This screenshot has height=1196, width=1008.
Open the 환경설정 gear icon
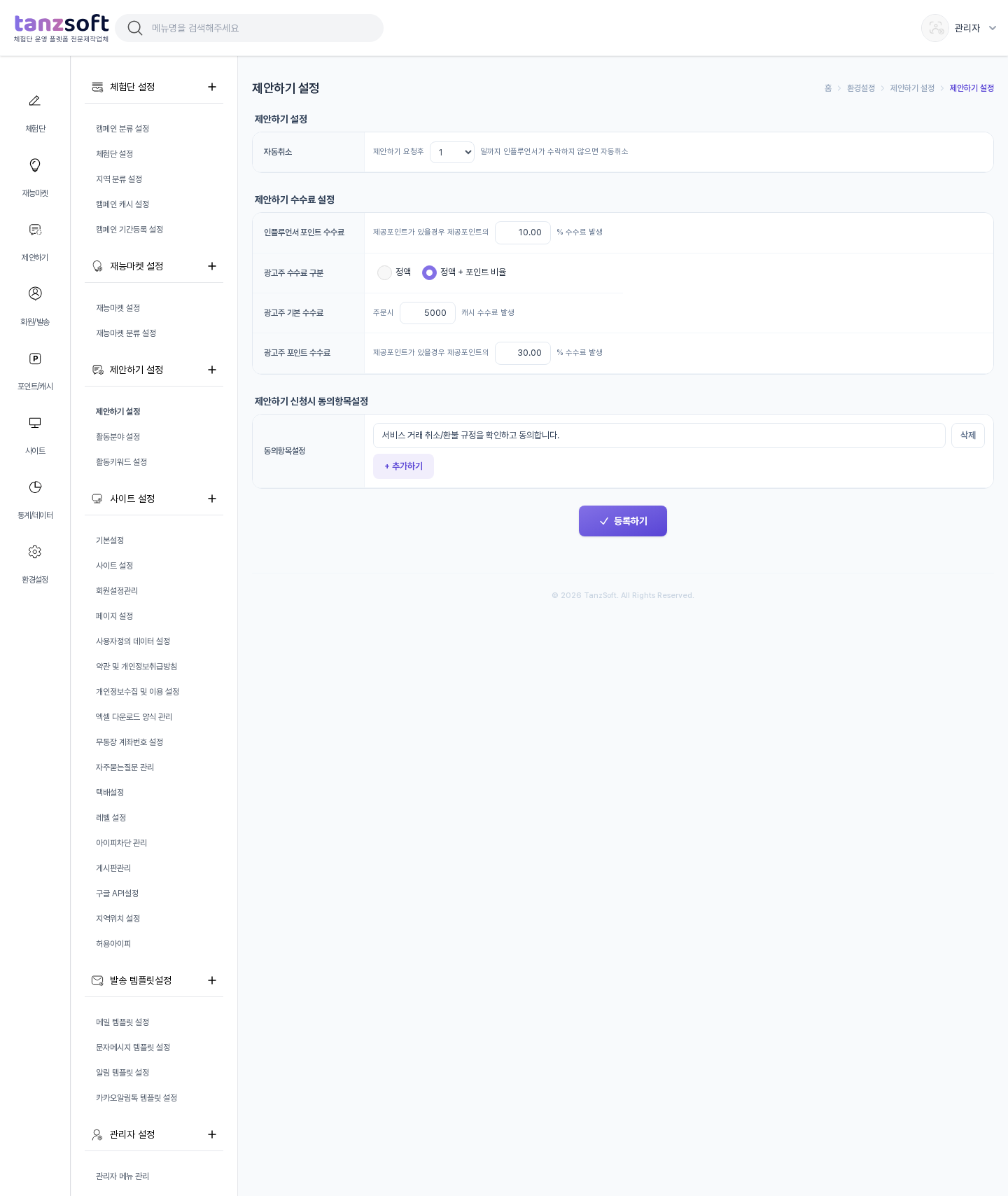35,552
